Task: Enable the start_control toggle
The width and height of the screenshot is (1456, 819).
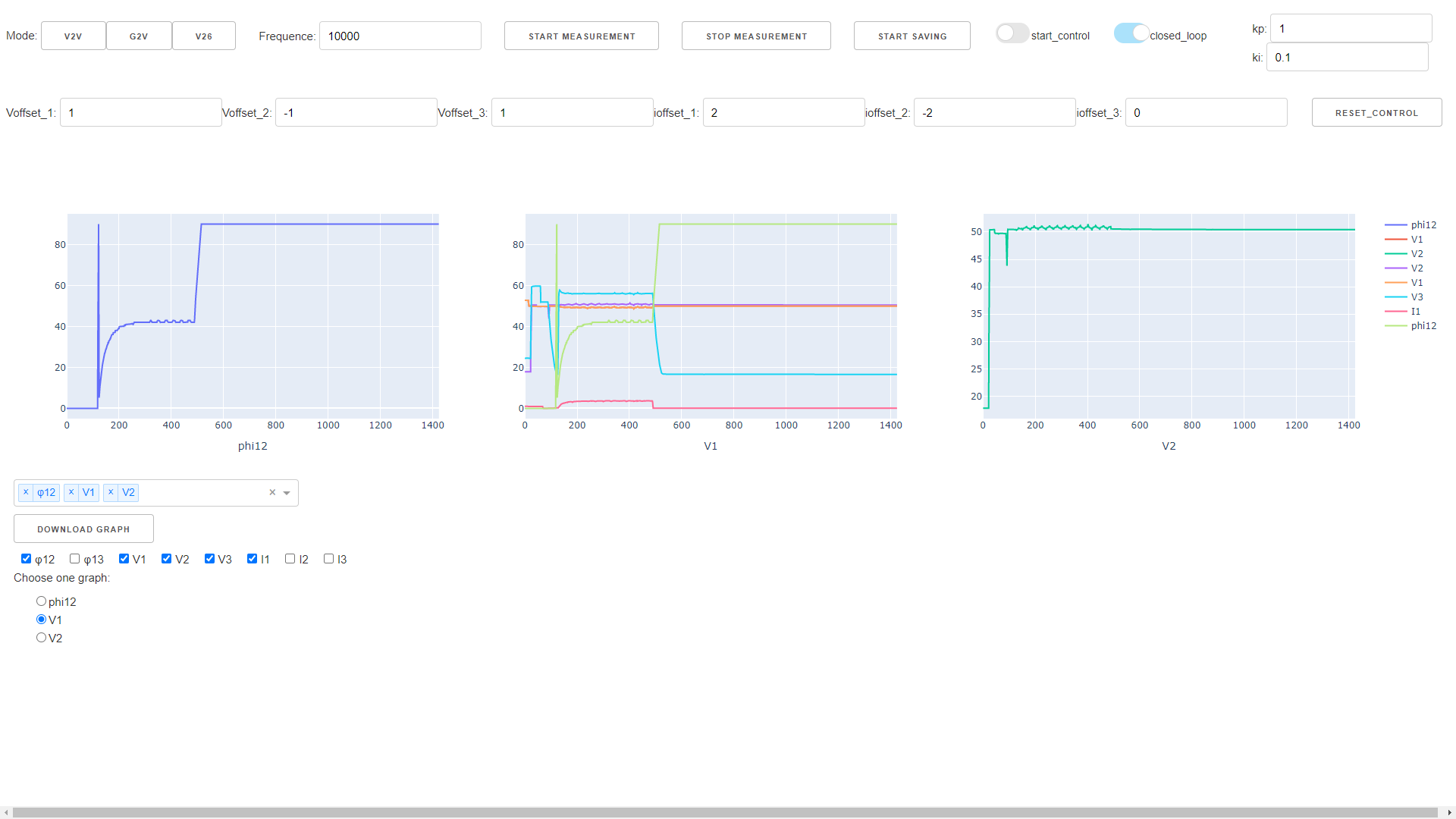Action: [1012, 33]
